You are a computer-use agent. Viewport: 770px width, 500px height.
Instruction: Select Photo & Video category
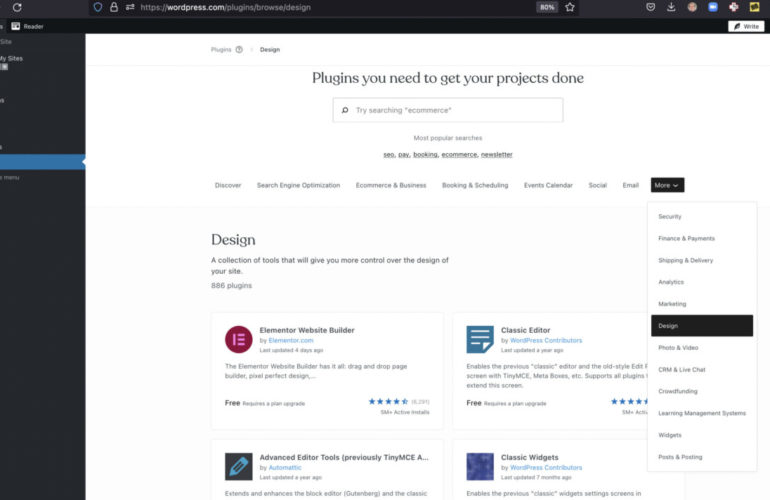pos(678,348)
